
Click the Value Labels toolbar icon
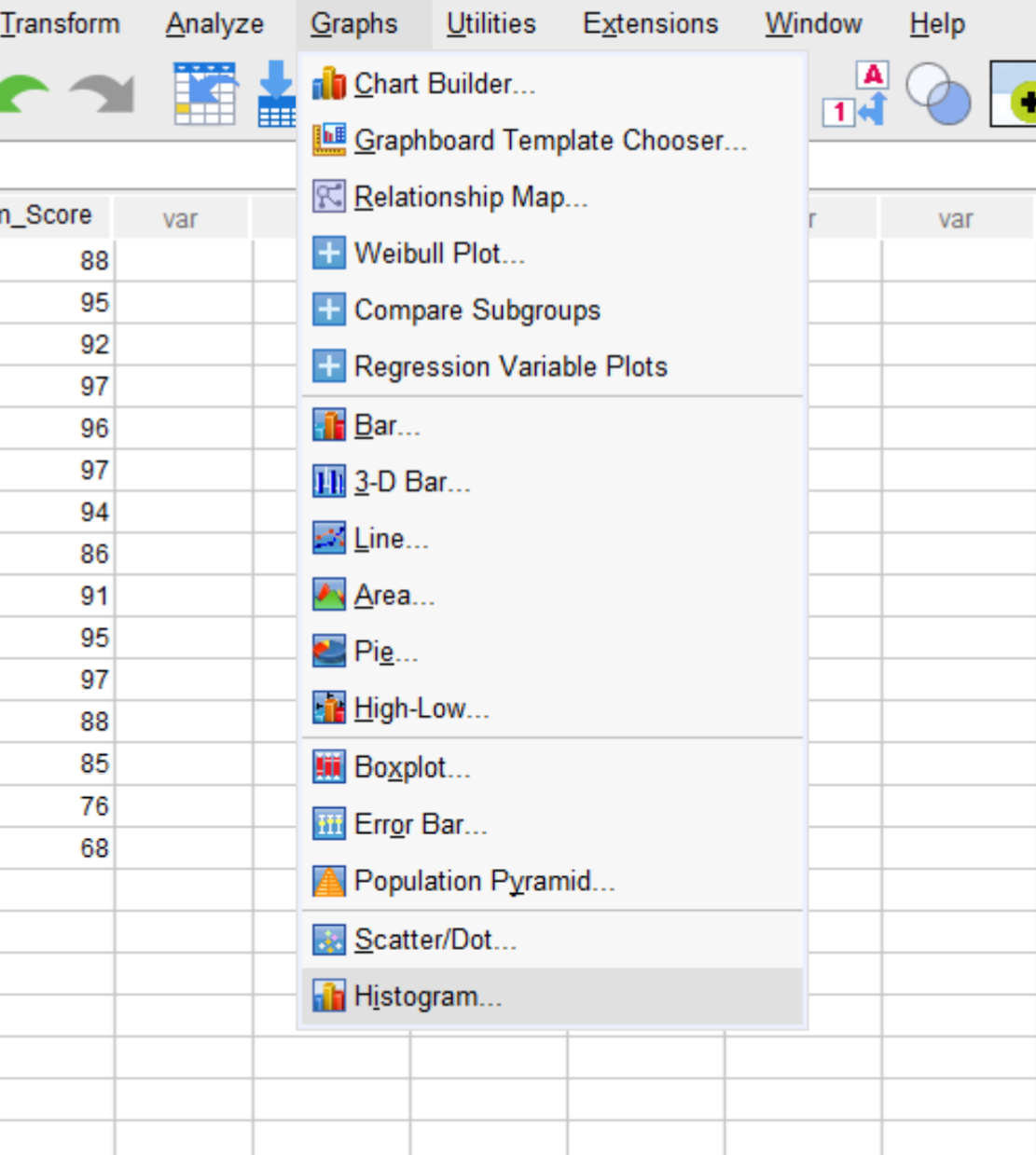pos(856,93)
